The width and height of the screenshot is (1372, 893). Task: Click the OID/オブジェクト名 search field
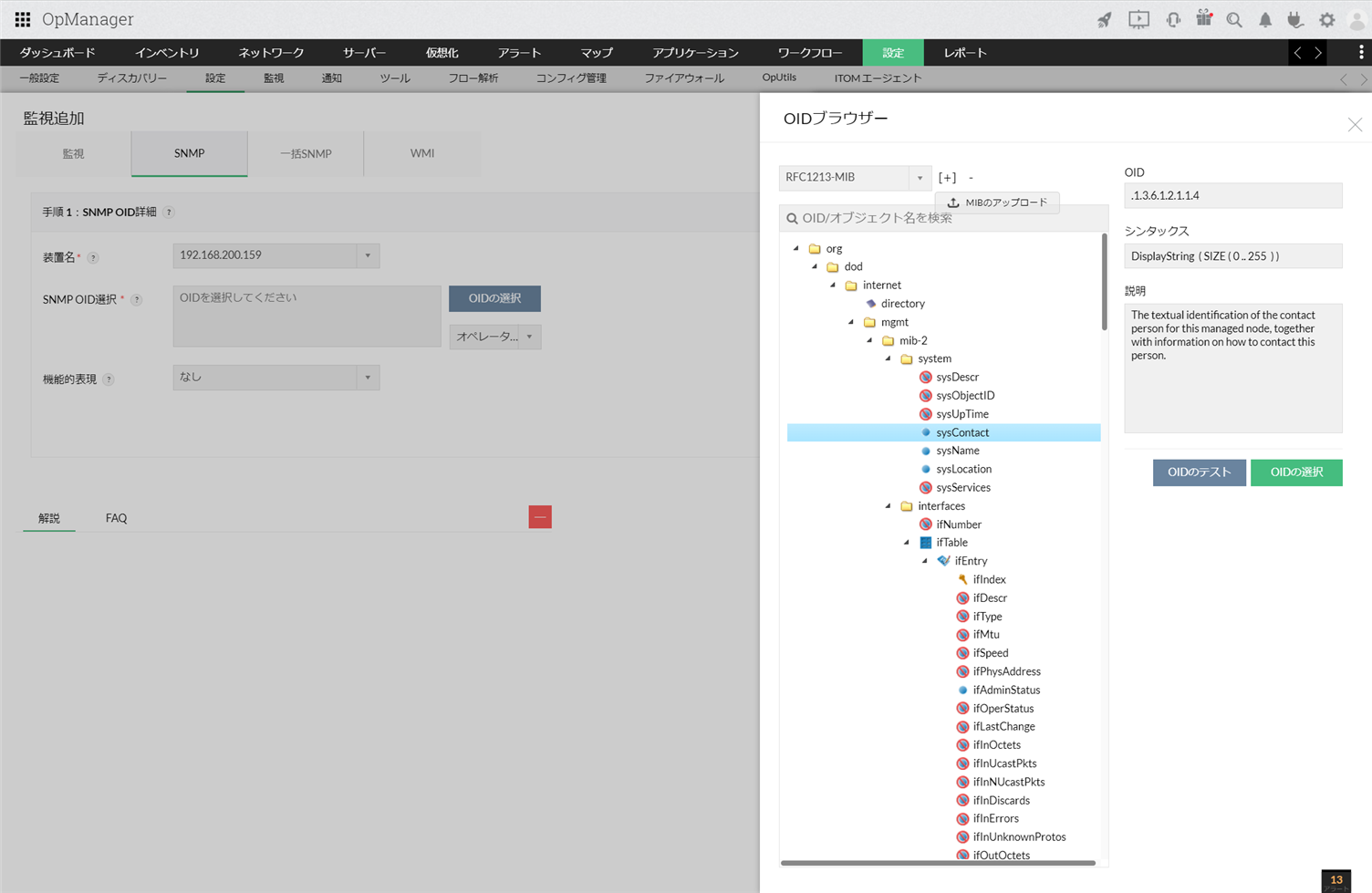[944, 219]
